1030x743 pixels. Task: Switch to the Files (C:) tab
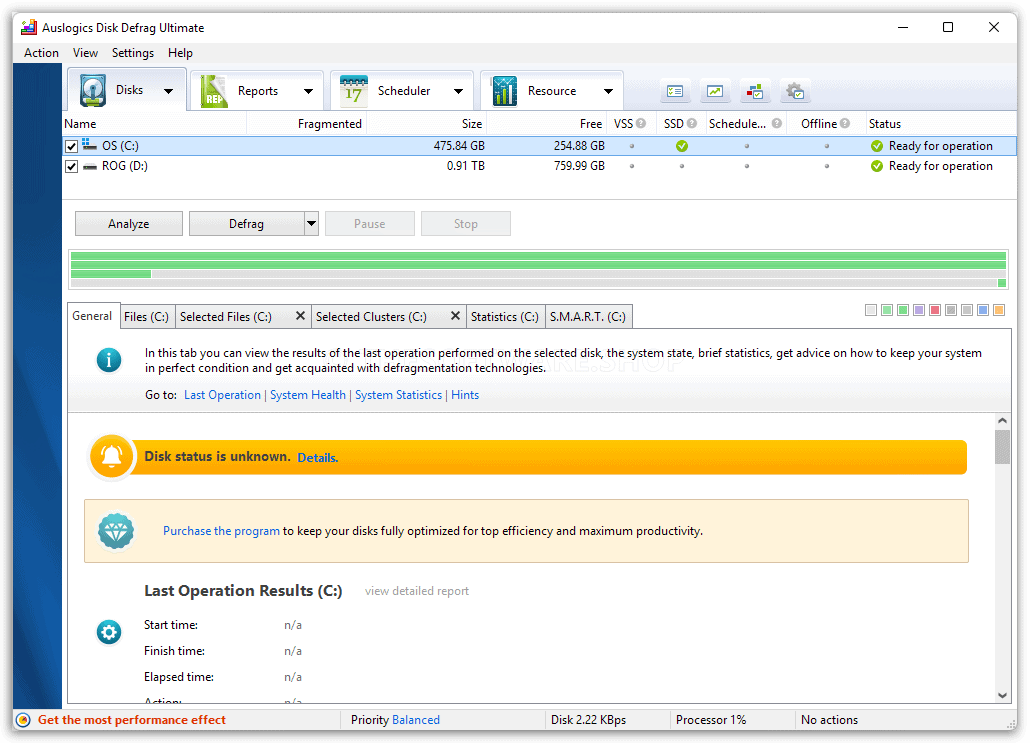(146, 317)
